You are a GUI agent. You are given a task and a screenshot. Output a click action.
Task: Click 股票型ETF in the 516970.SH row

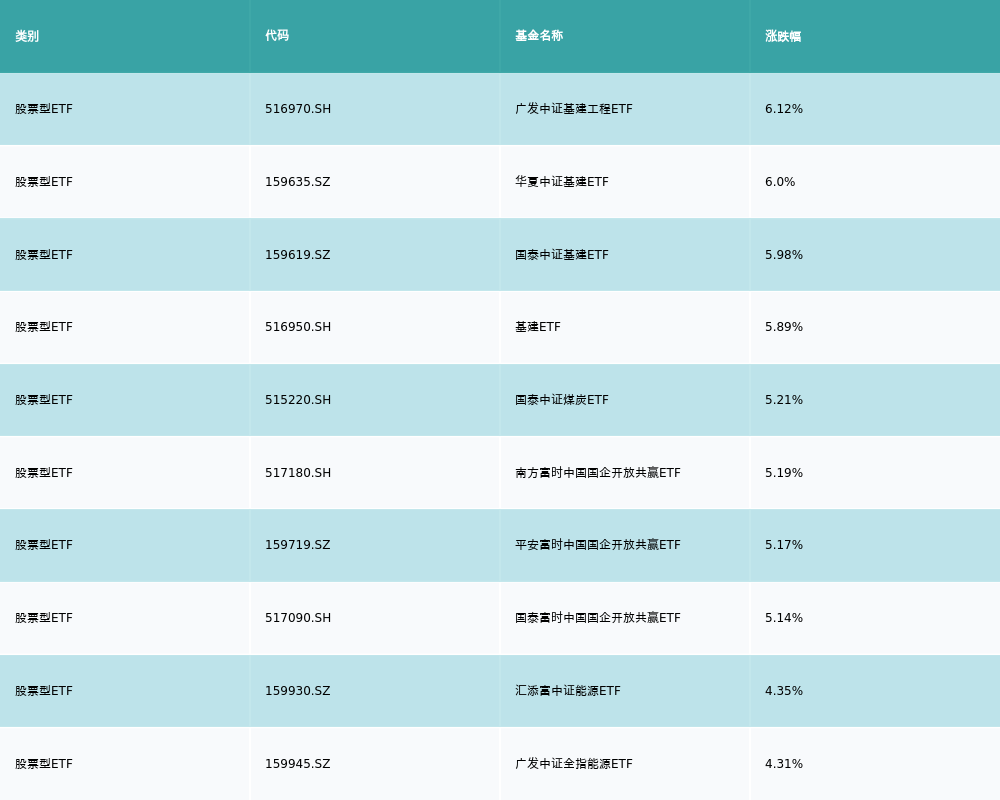[x=44, y=109]
